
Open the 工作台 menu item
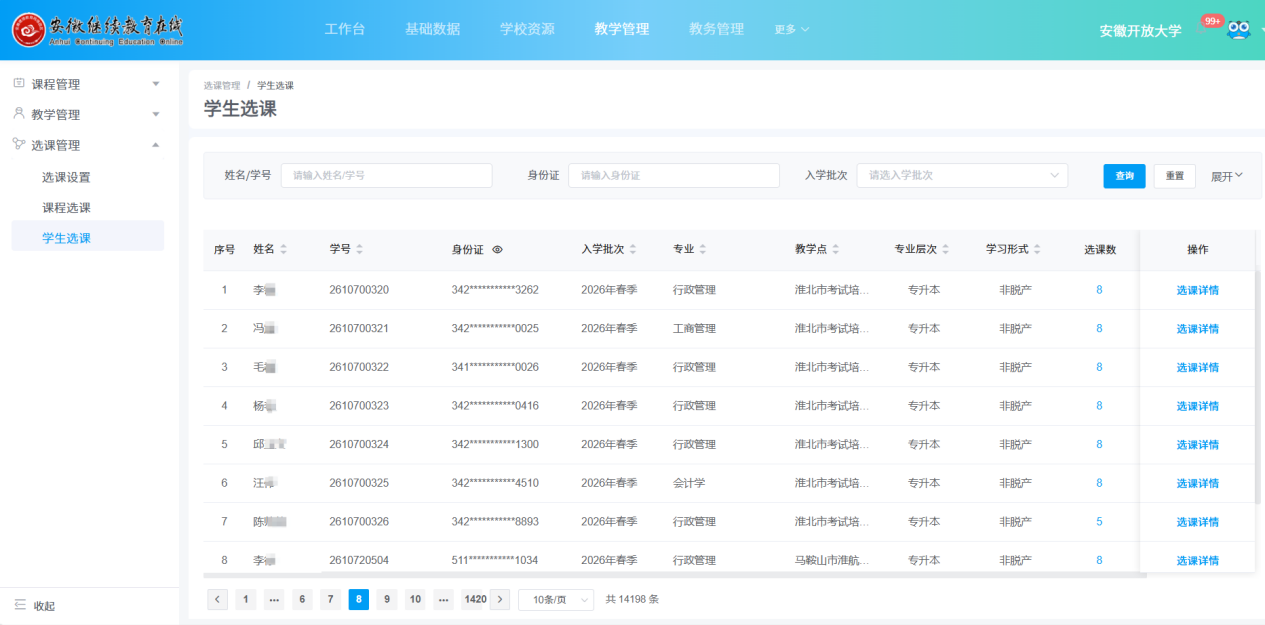[x=344, y=29]
